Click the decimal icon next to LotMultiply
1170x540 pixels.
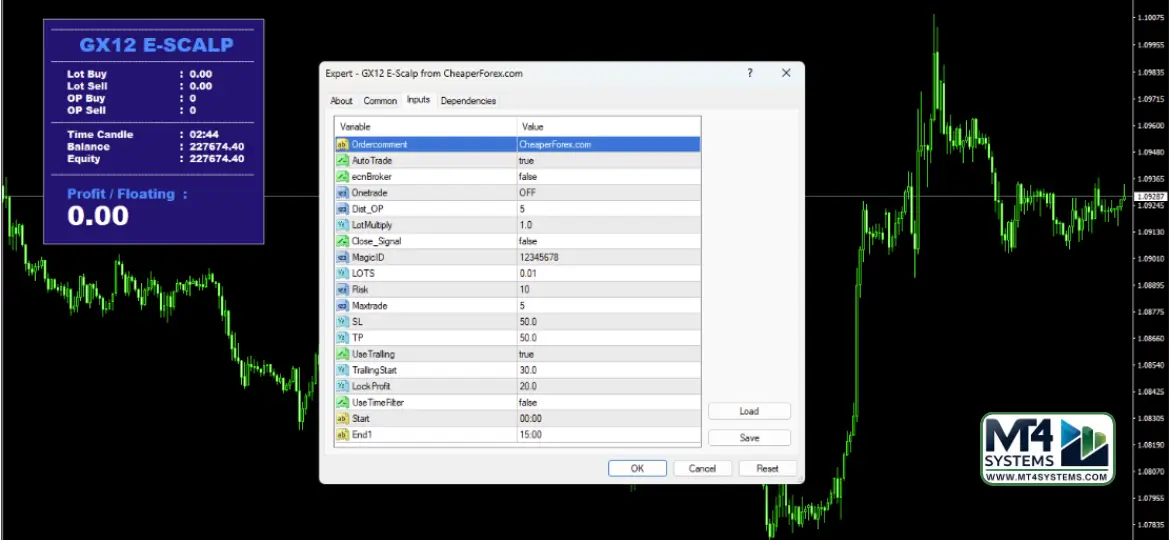[342, 225]
